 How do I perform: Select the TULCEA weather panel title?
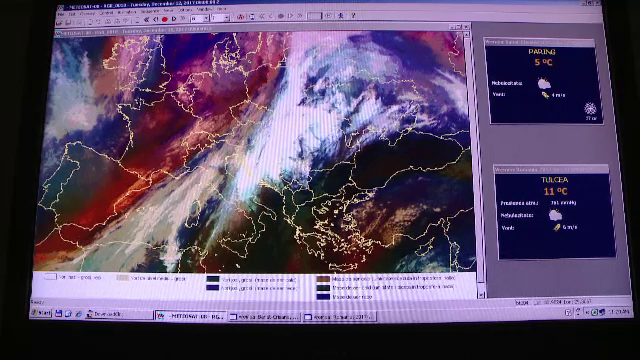pos(554,180)
